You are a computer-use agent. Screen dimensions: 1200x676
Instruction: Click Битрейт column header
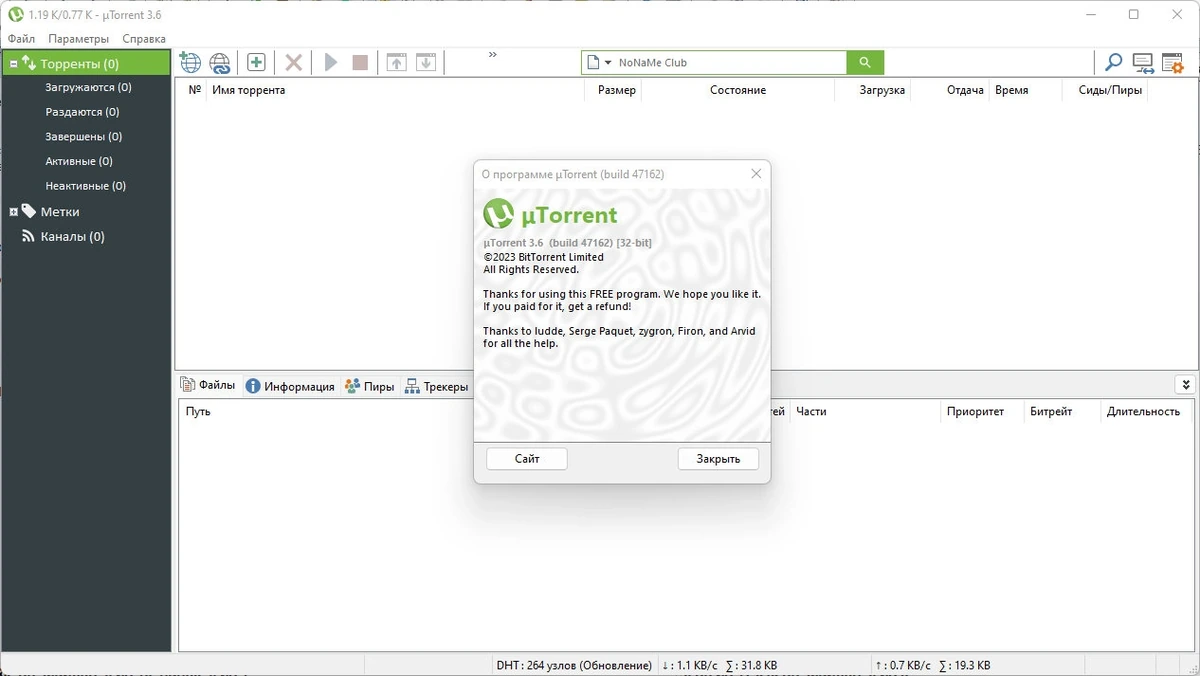[x=1051, y=411]
